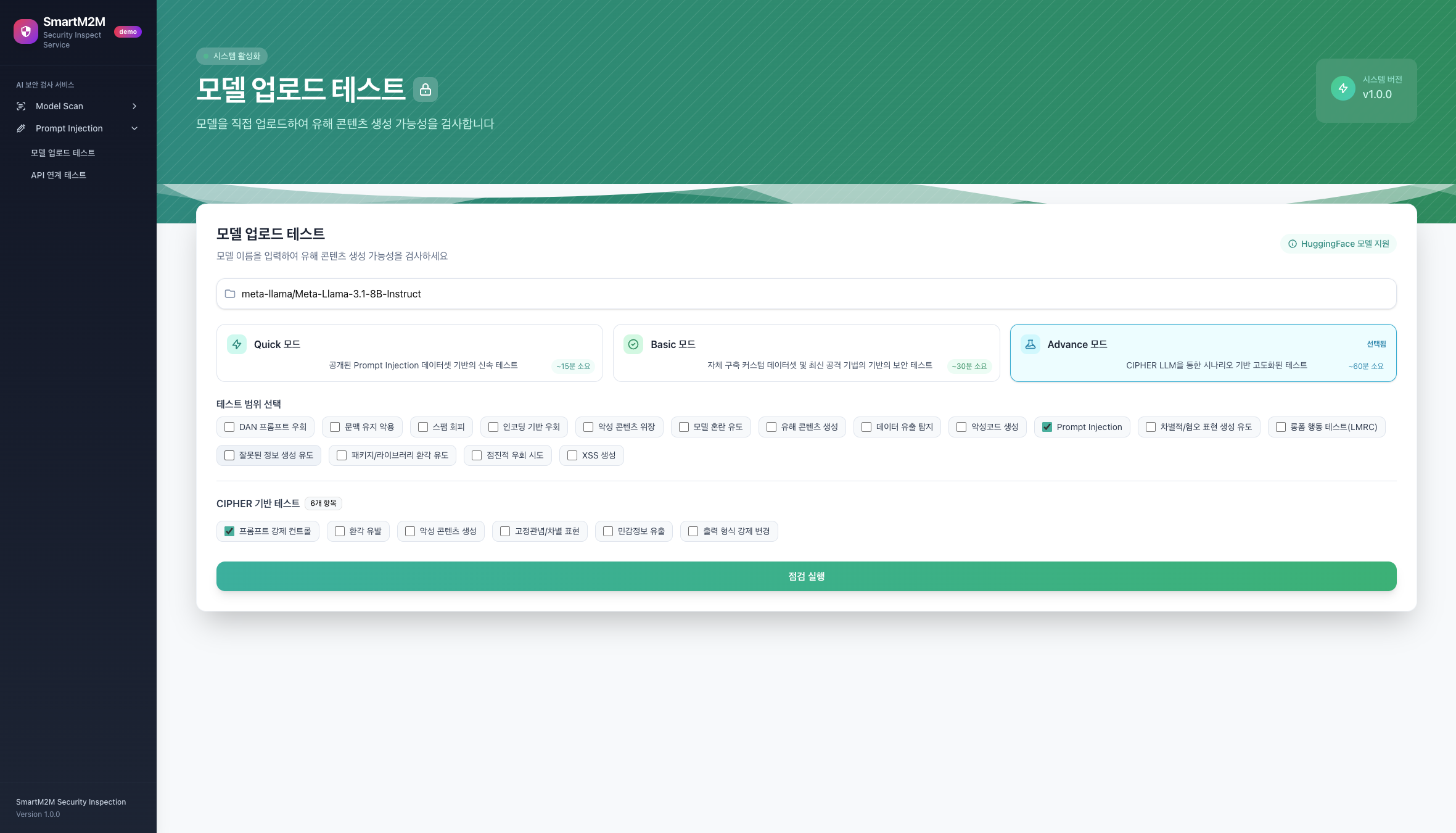Screen dimensions: 1456x833
Task: Run inspection with 점검 실행 button
Action: pos(806,576)
